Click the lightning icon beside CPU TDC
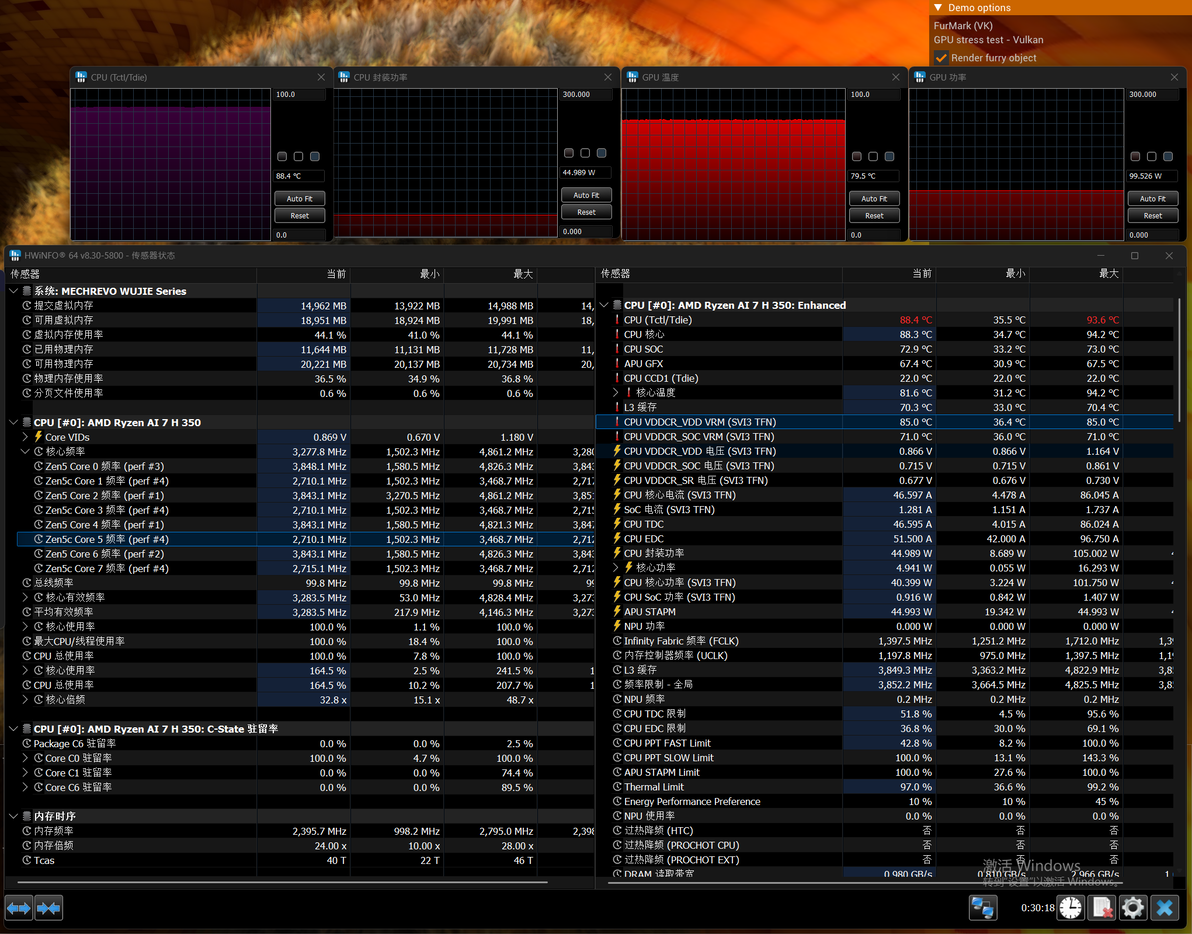 click(617, 524)
